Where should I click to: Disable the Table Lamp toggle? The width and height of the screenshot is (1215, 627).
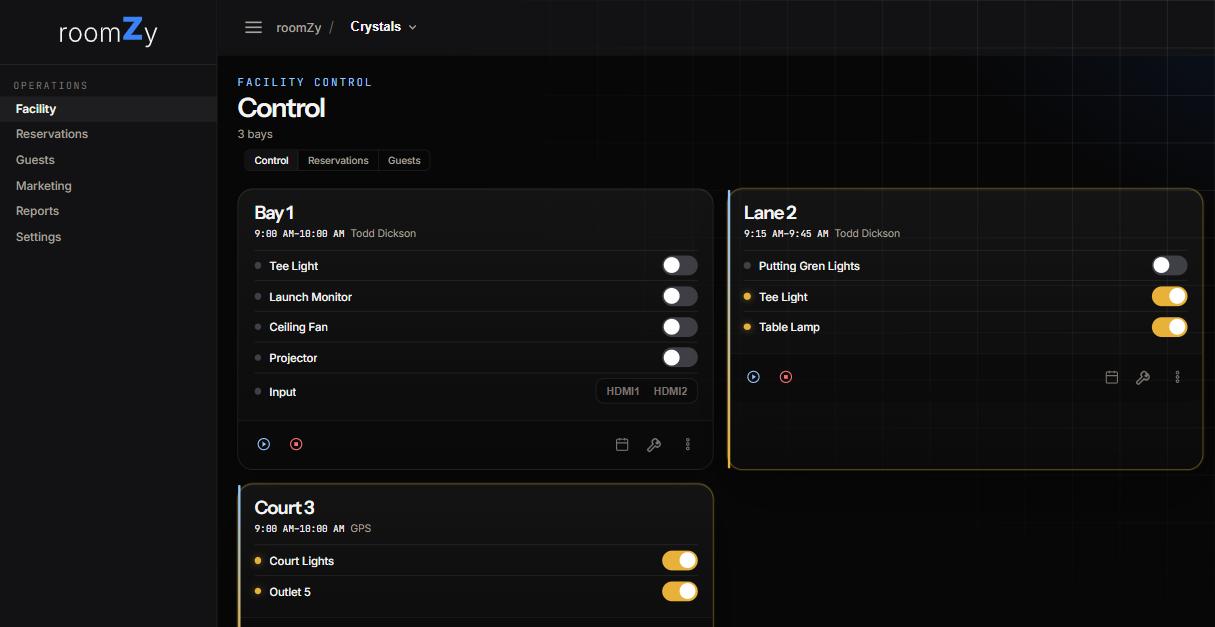pyautogui.click(x=1170, y=327)
